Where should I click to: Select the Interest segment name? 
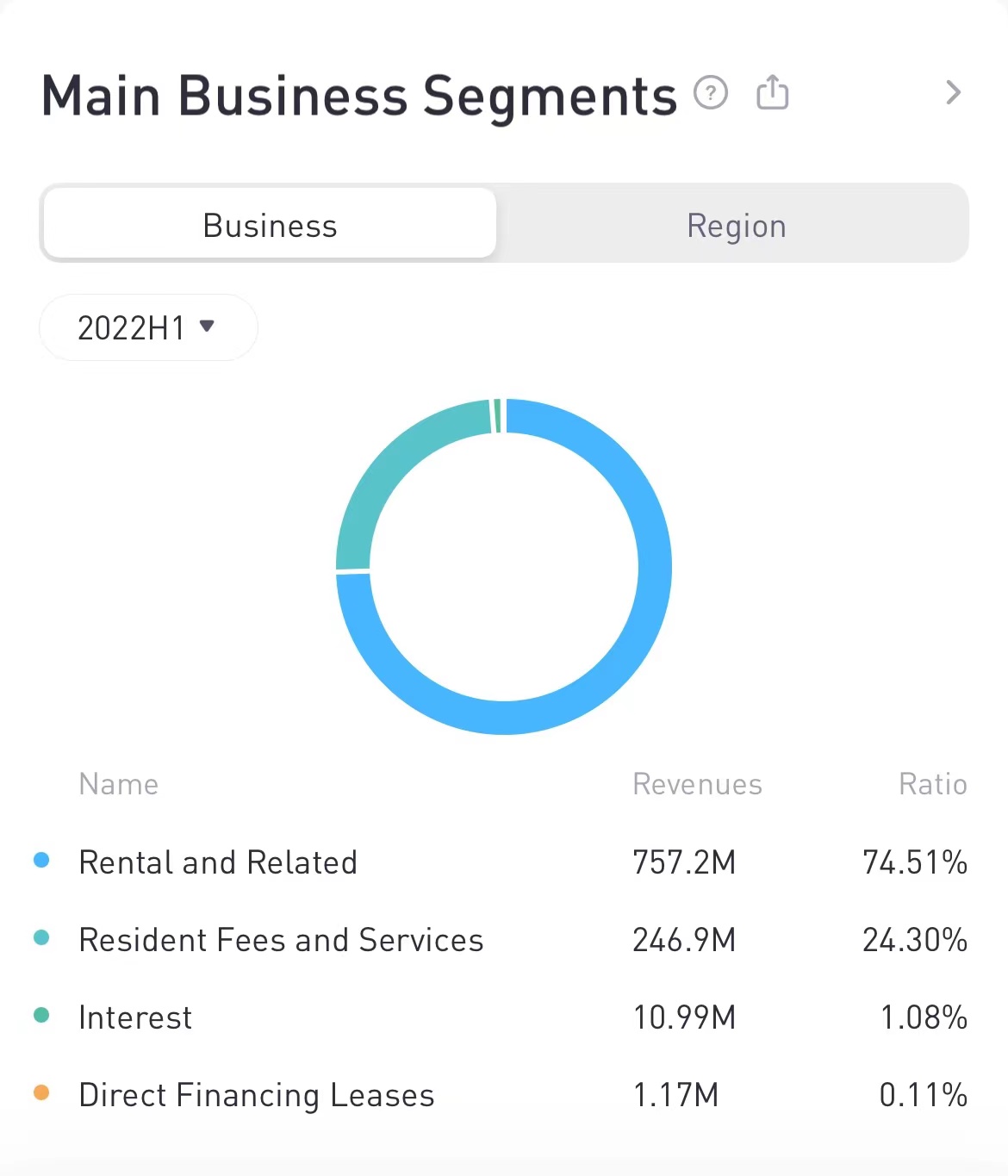135,1017
